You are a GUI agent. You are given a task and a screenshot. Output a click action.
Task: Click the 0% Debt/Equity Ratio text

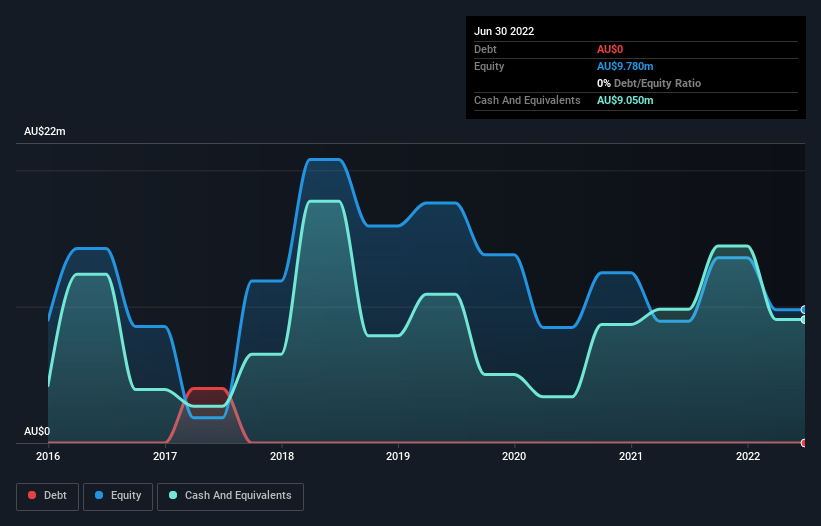649,83
